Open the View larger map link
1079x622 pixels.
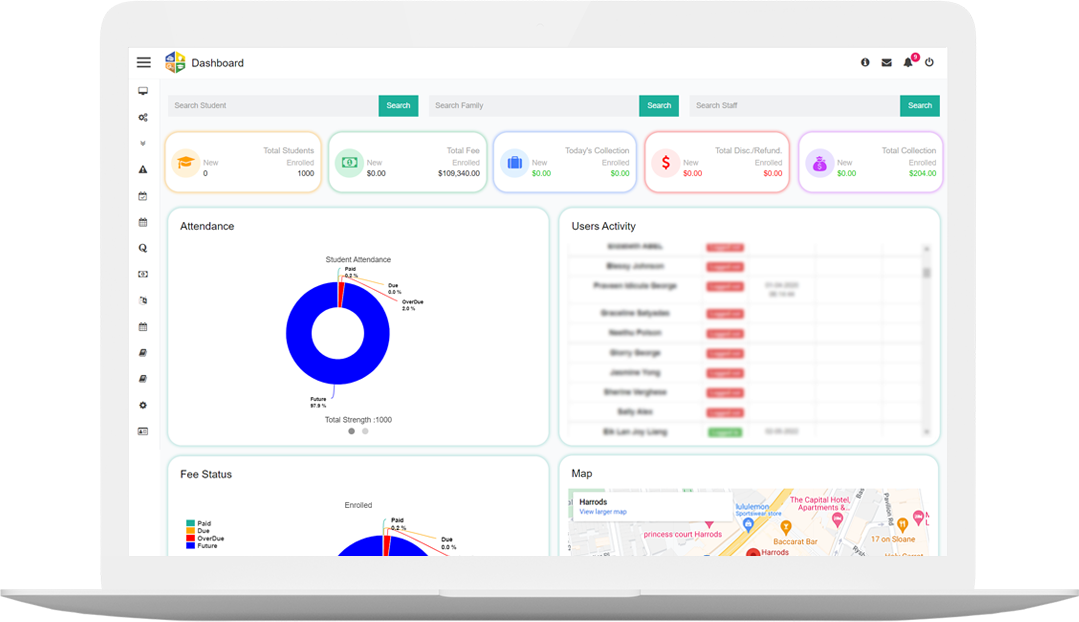tap(602, 512)
